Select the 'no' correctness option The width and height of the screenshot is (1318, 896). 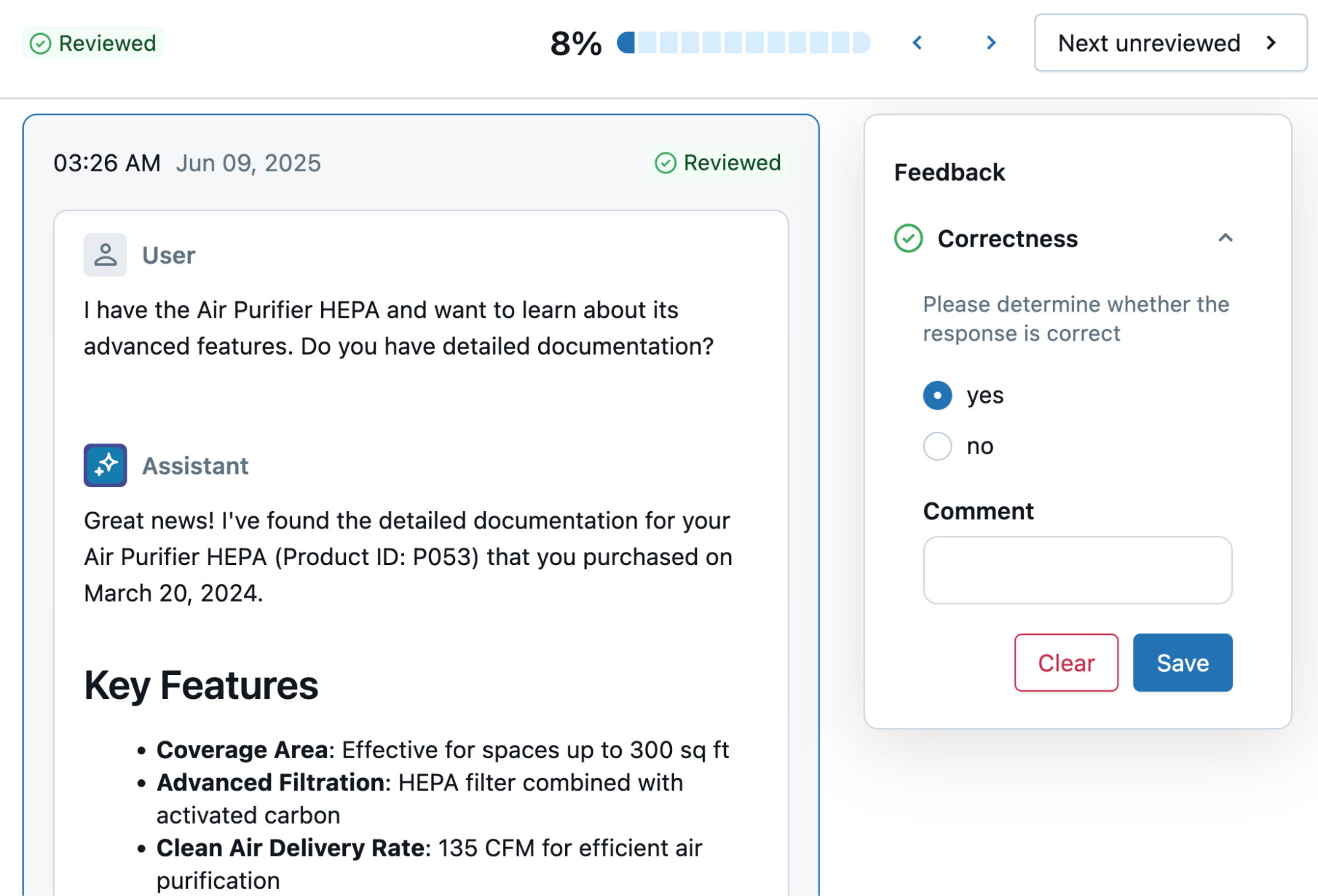[937, 446]
